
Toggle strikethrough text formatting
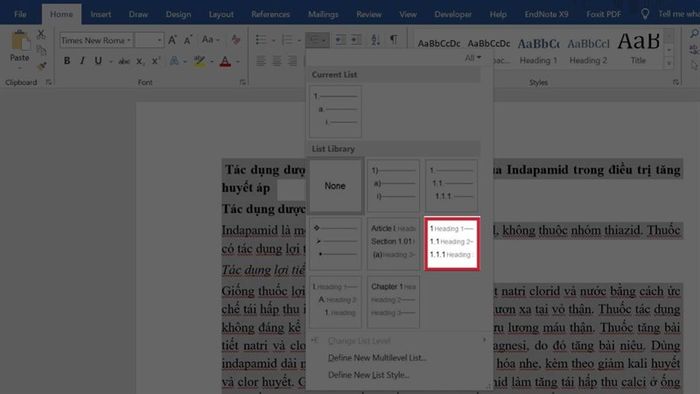124,61
